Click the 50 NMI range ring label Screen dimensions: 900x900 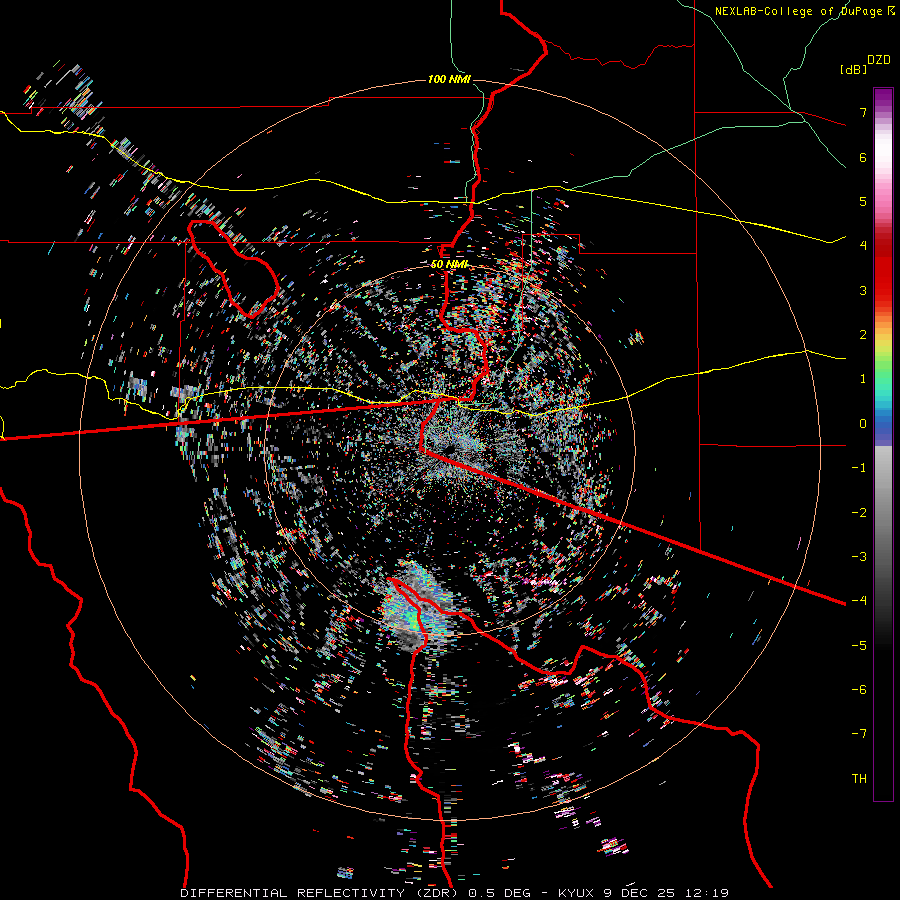(x=449, y=264)
